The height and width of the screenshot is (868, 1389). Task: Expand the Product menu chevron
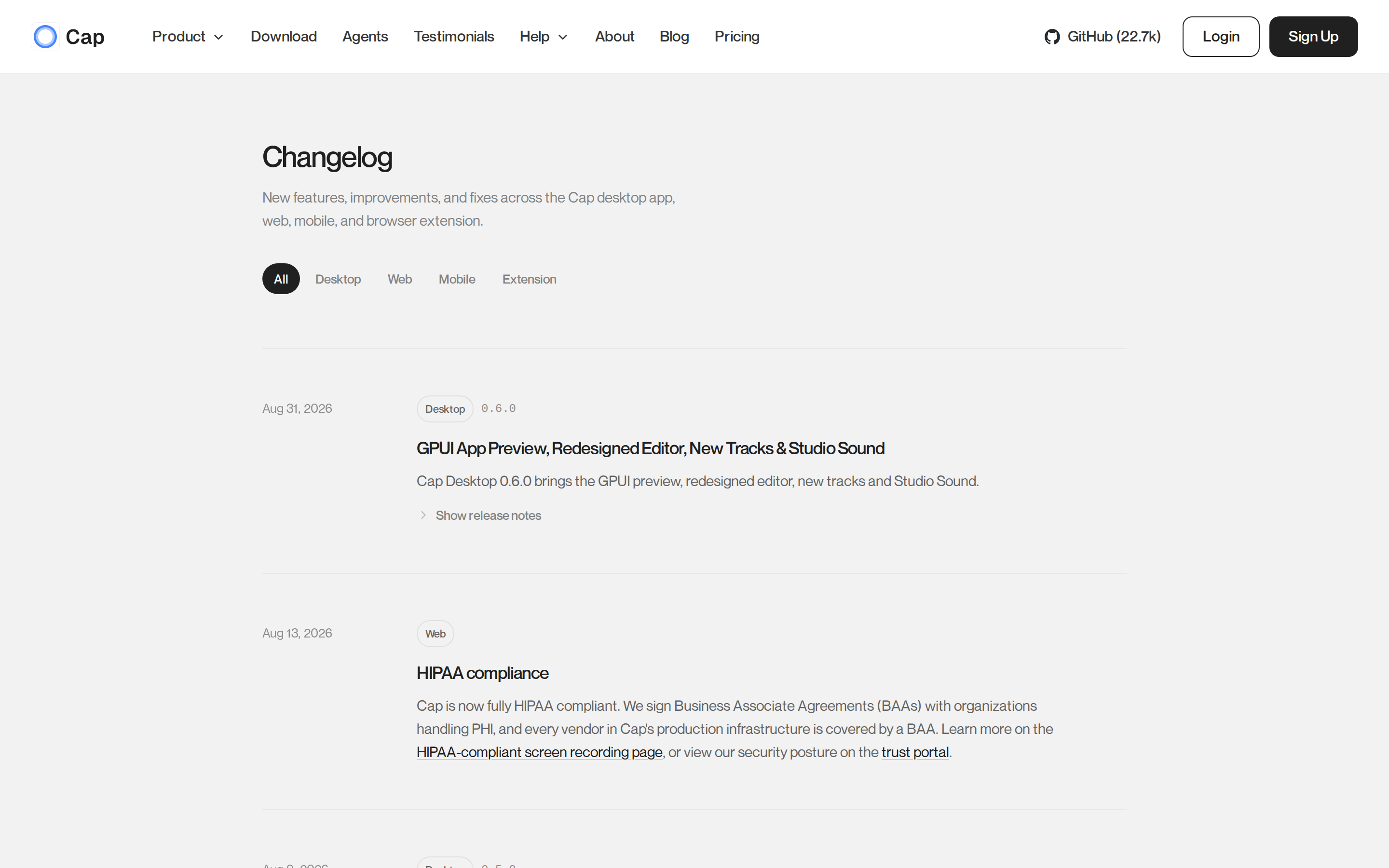click(x=218, y=37)
